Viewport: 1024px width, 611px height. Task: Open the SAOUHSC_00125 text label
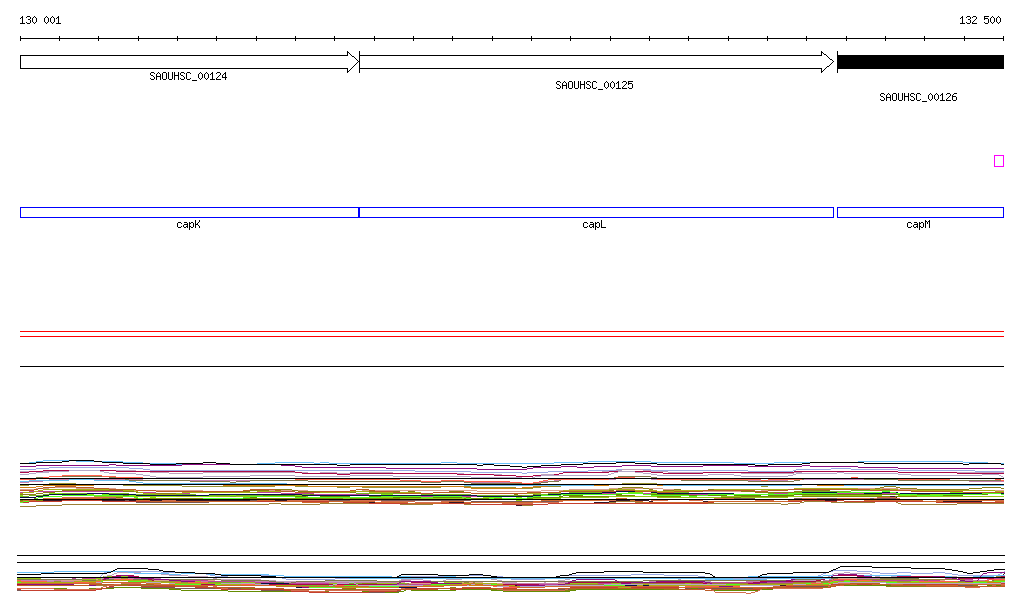[x=594, y=86]
